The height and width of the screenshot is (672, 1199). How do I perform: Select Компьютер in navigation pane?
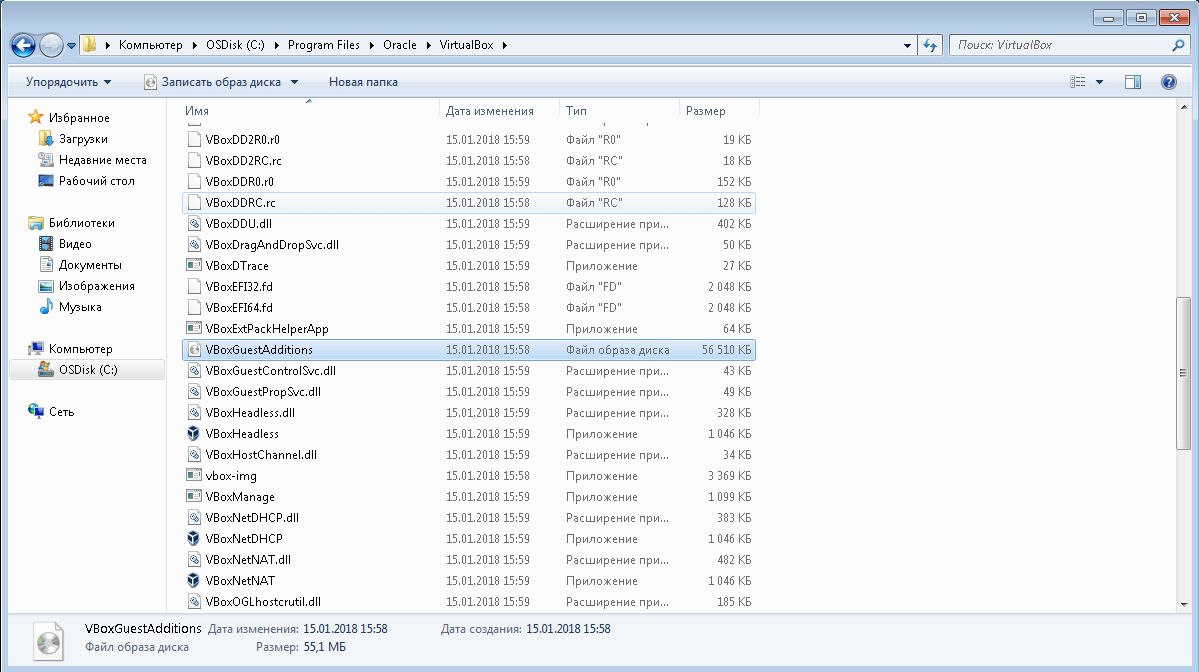click(x=80, y=349)
